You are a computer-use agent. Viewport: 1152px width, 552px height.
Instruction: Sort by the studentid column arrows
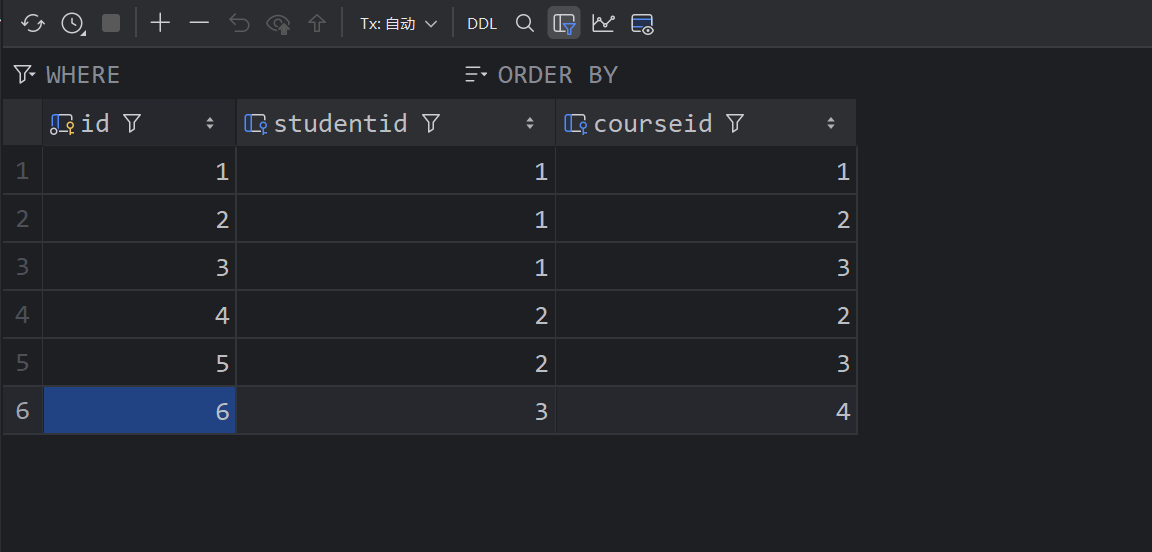[530, 123]
